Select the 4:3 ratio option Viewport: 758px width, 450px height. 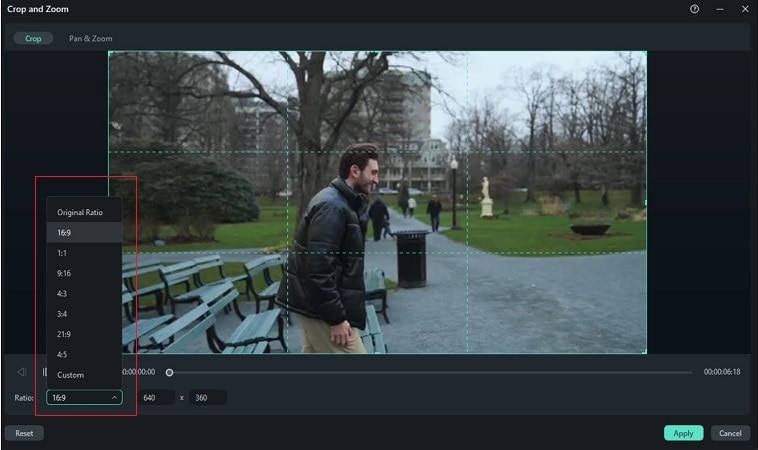coord(84,293)
